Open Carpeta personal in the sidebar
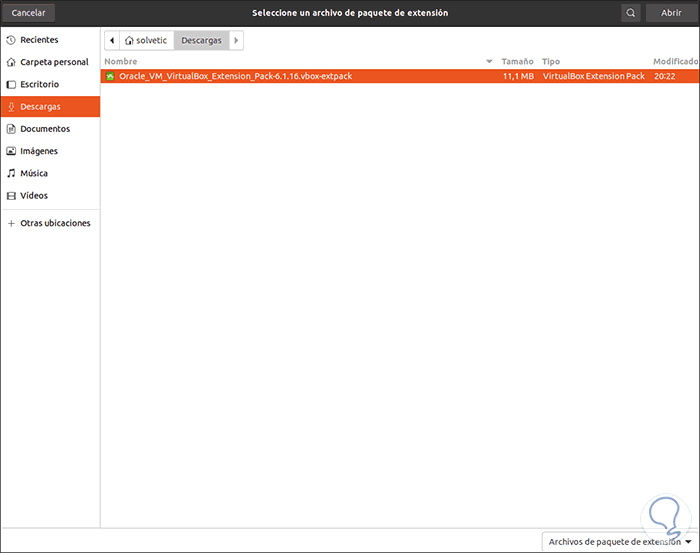Screen dimensions: 700x553 (x=50, y=62)
